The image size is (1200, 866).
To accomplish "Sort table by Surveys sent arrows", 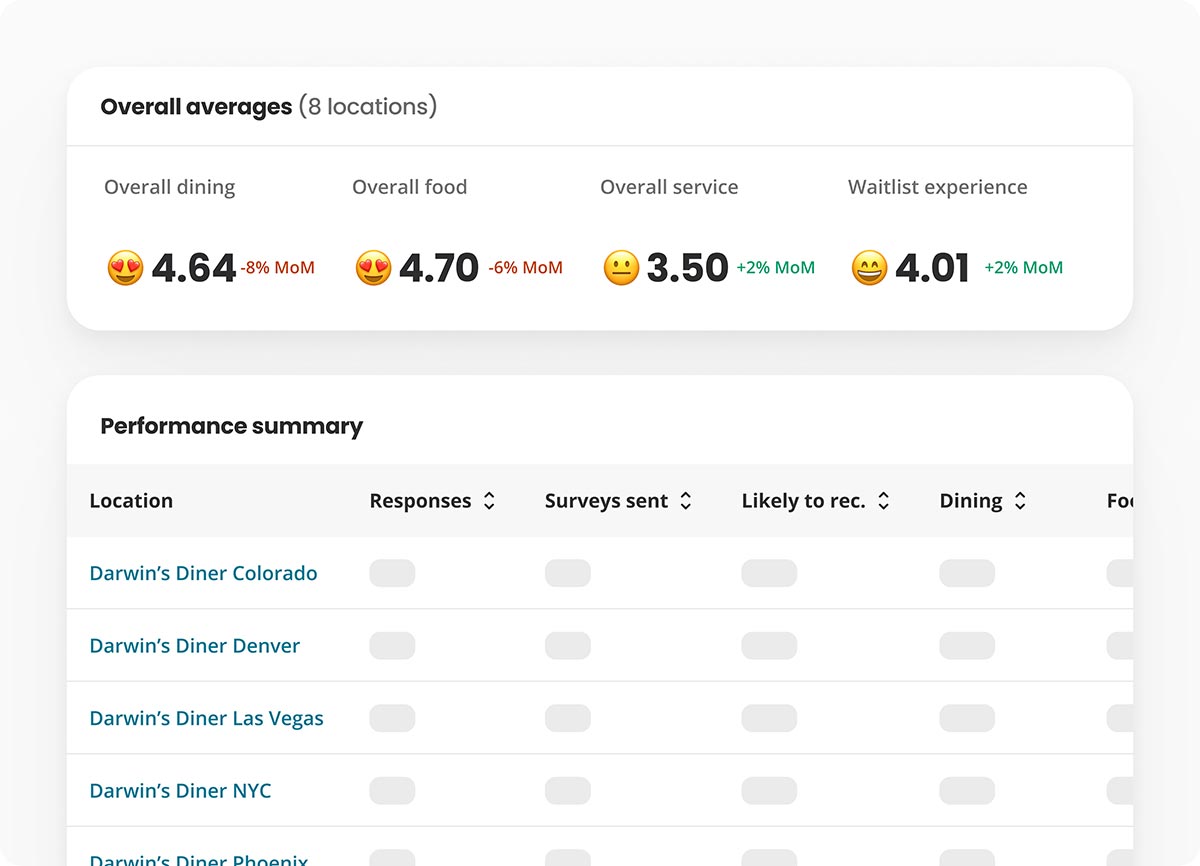I will pos(686,501).
